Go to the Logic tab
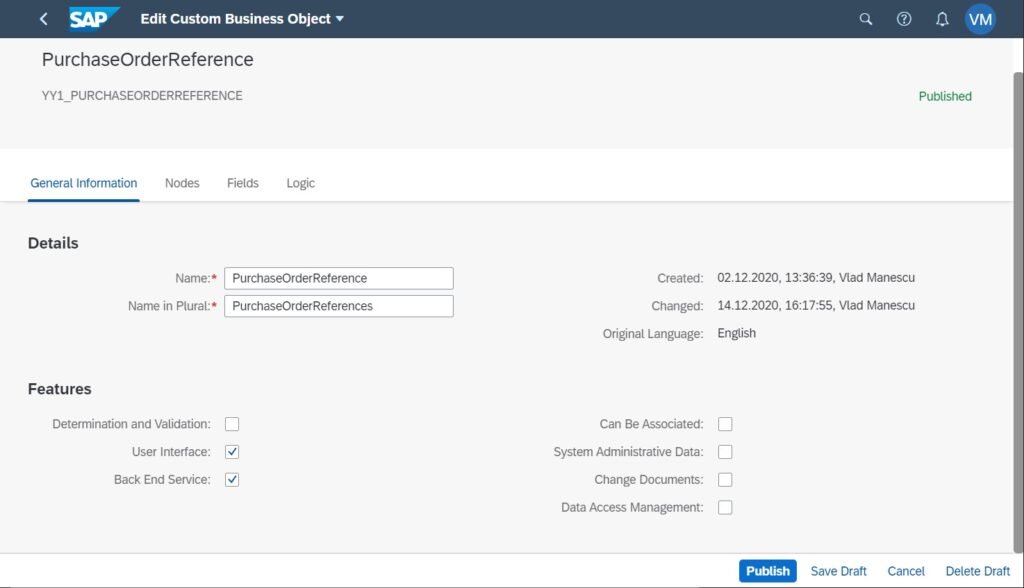The width and height of the screenshot is (1024, 588). 300,183
